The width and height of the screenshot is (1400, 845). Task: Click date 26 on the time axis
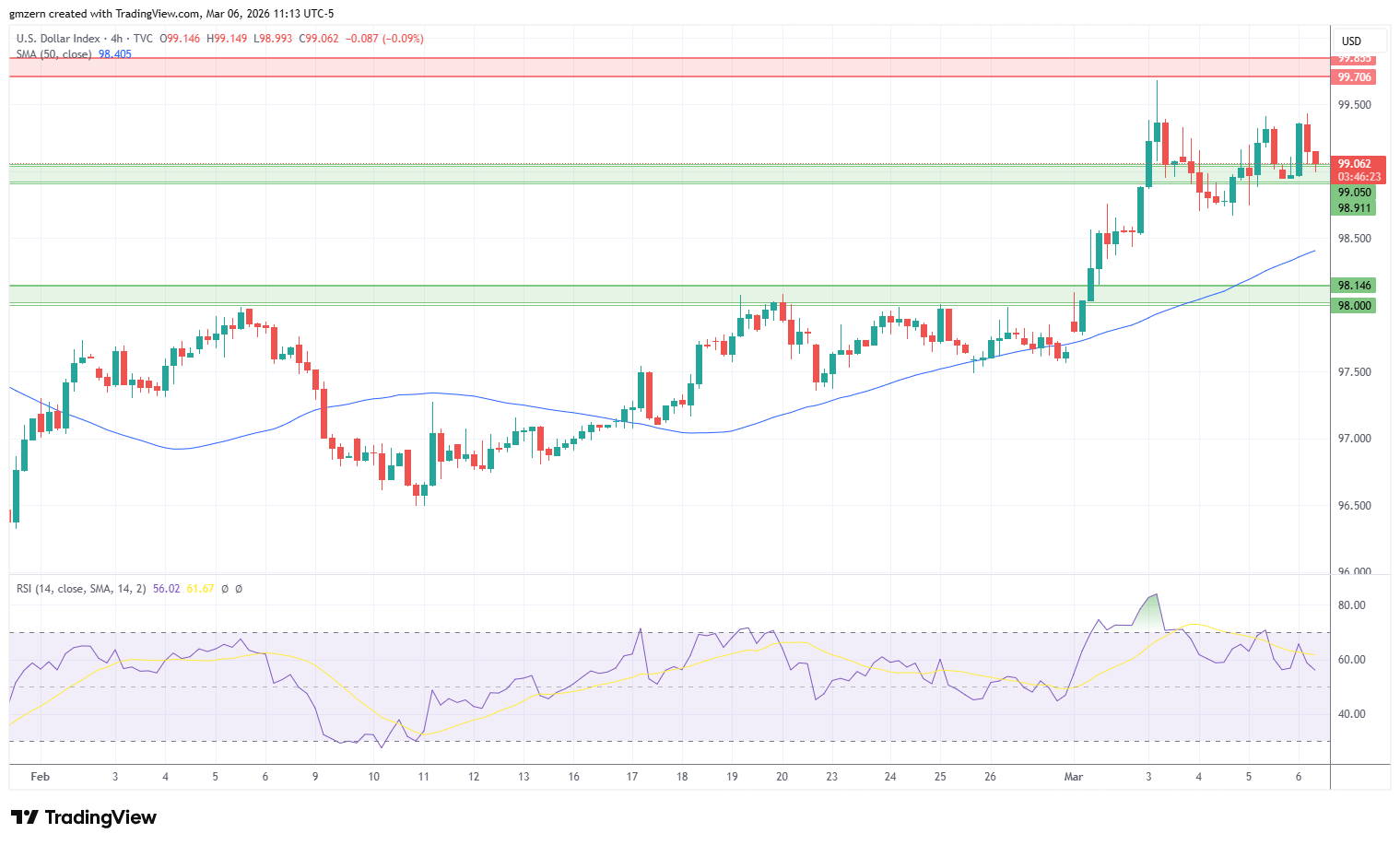coord(990,777)
